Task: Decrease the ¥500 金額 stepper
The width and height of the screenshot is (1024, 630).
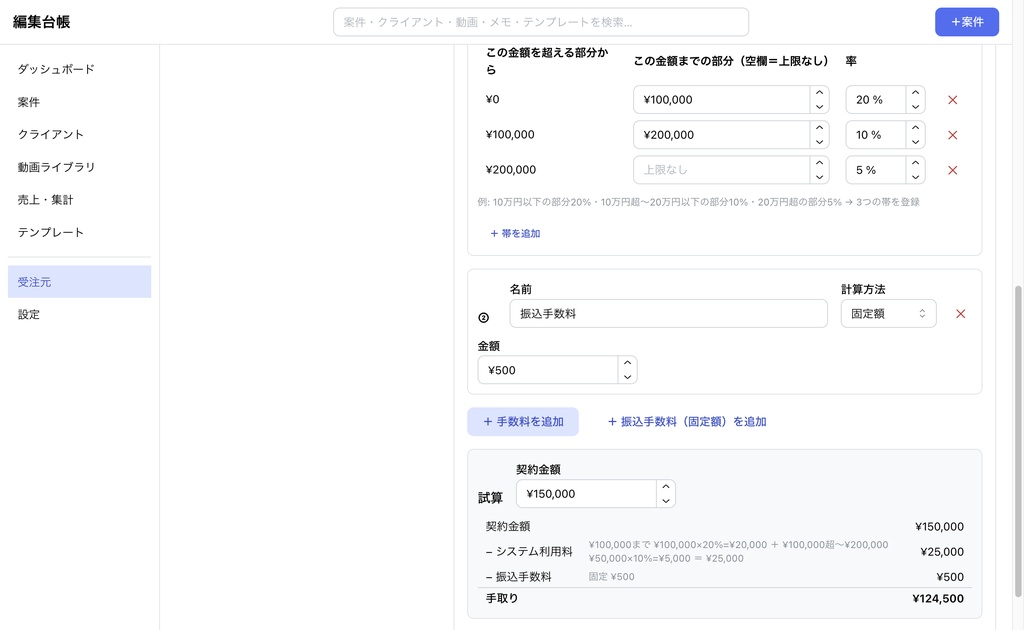Action: click(627, 377)
